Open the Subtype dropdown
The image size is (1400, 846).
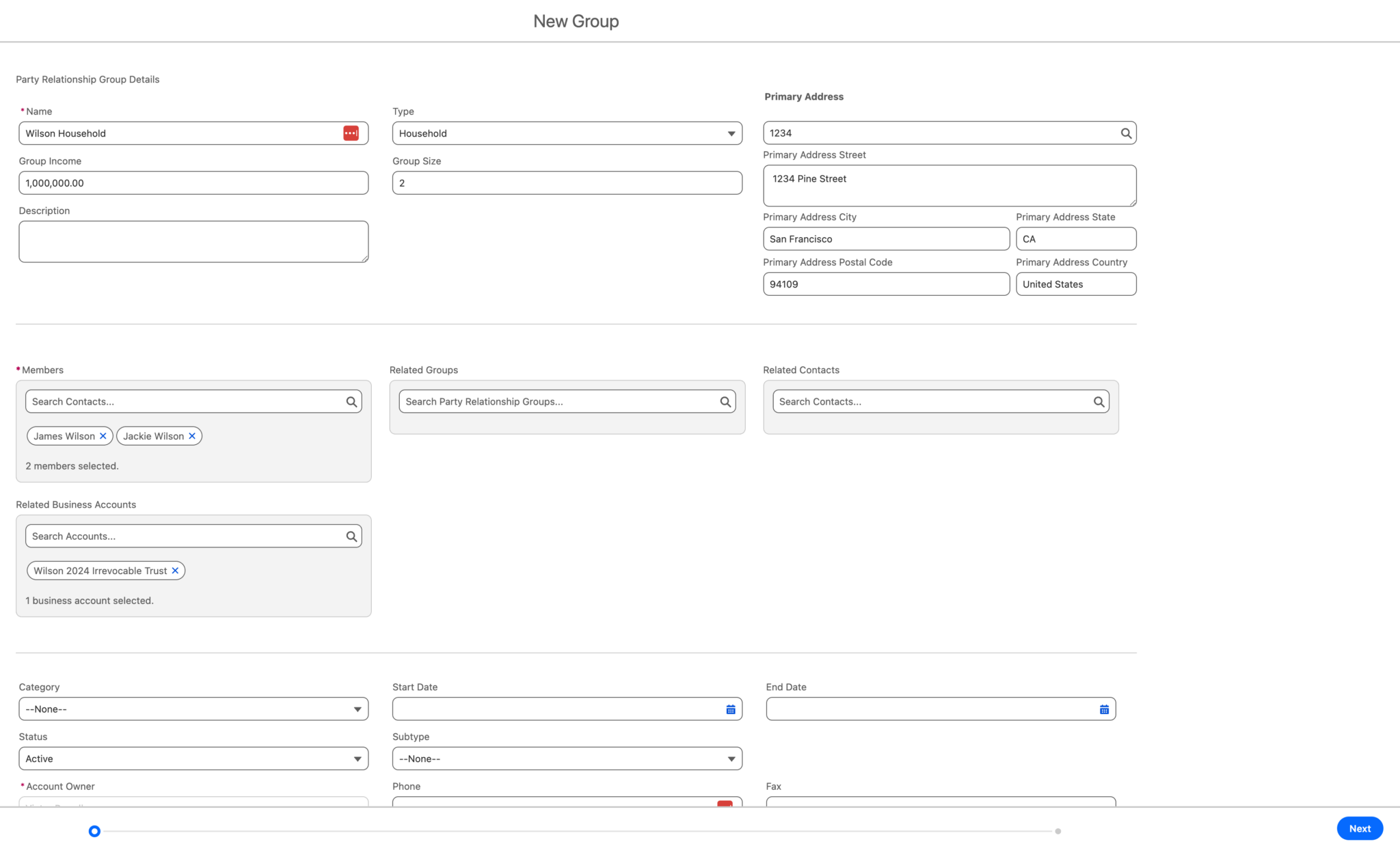731,758
